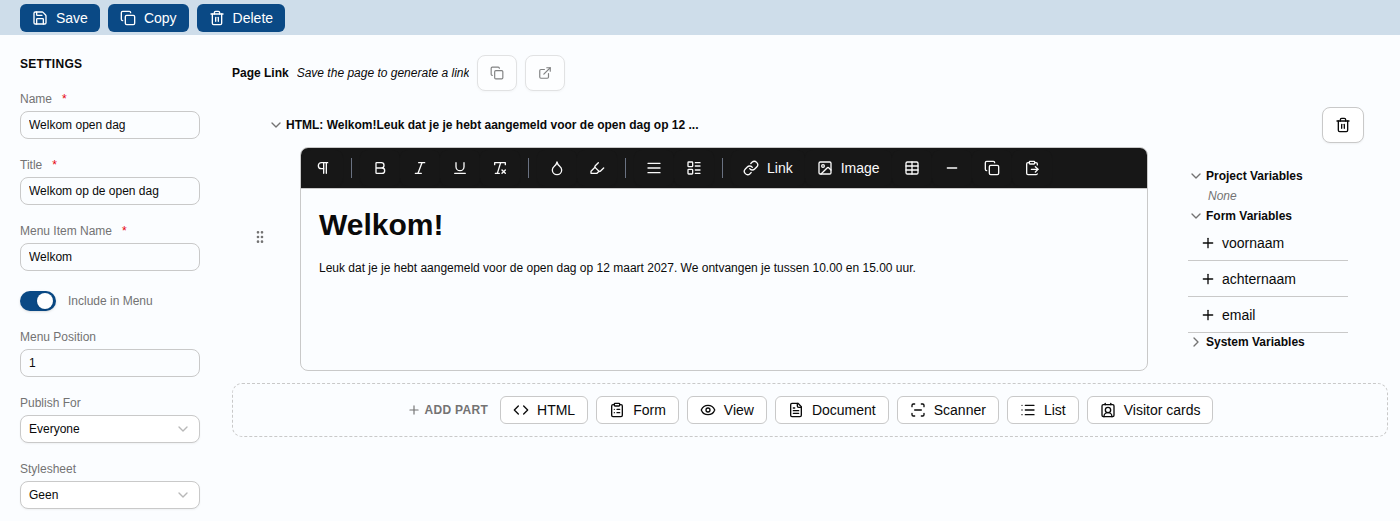The width and height of the screenshot is (1400, 521).
Task: Add a Scanner part
Action: (x=948, y=410)
